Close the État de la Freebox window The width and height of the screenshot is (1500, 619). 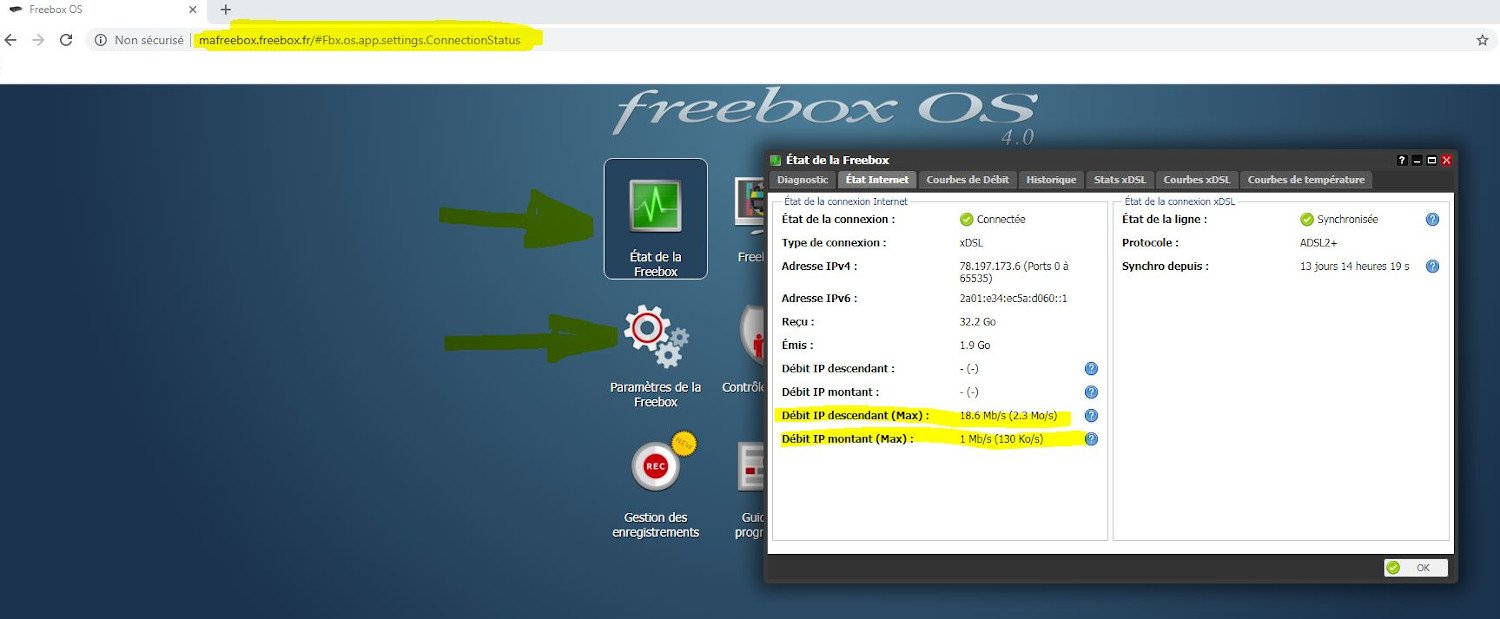[1446, 160]
